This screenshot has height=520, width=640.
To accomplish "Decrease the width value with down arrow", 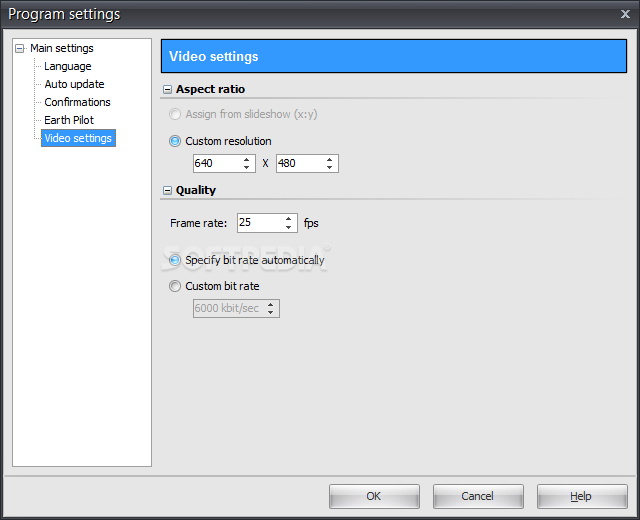I will coord(247,167).
